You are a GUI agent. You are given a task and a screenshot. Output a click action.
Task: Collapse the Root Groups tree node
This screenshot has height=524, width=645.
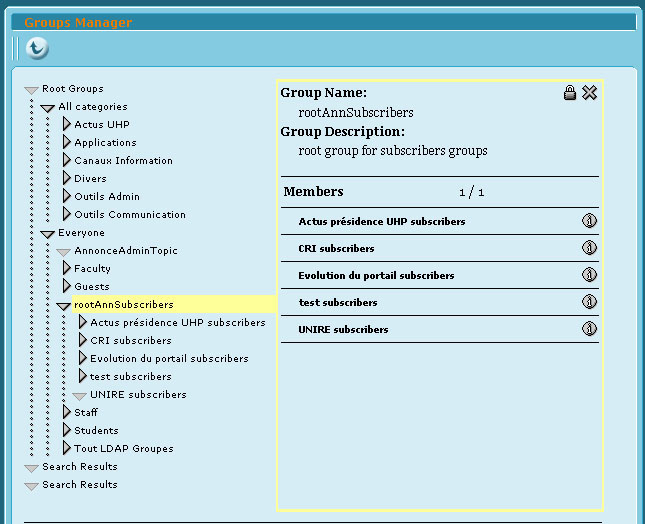pyautogui.click(x=31, y=90)
